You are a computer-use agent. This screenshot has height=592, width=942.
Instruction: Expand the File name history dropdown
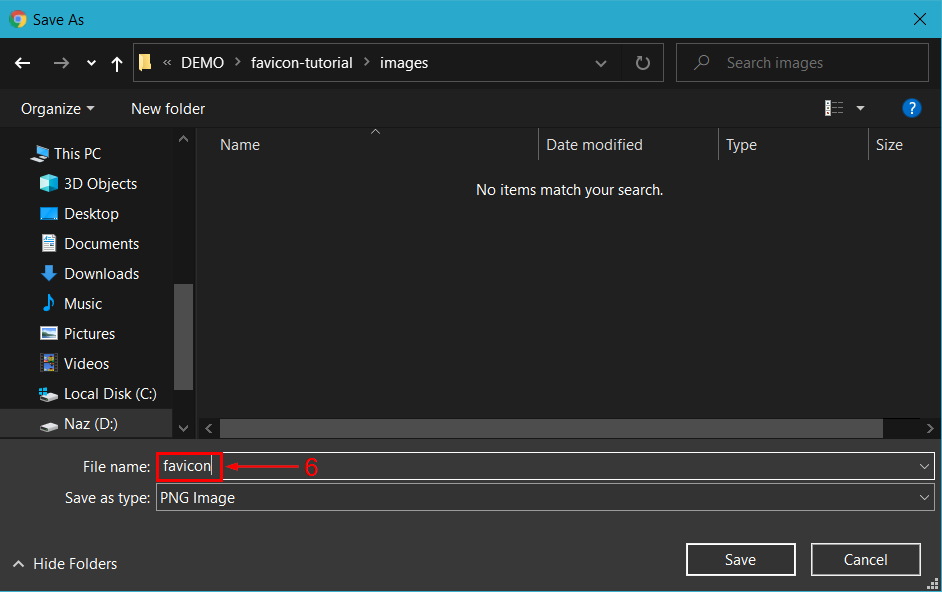coord(924,466)
